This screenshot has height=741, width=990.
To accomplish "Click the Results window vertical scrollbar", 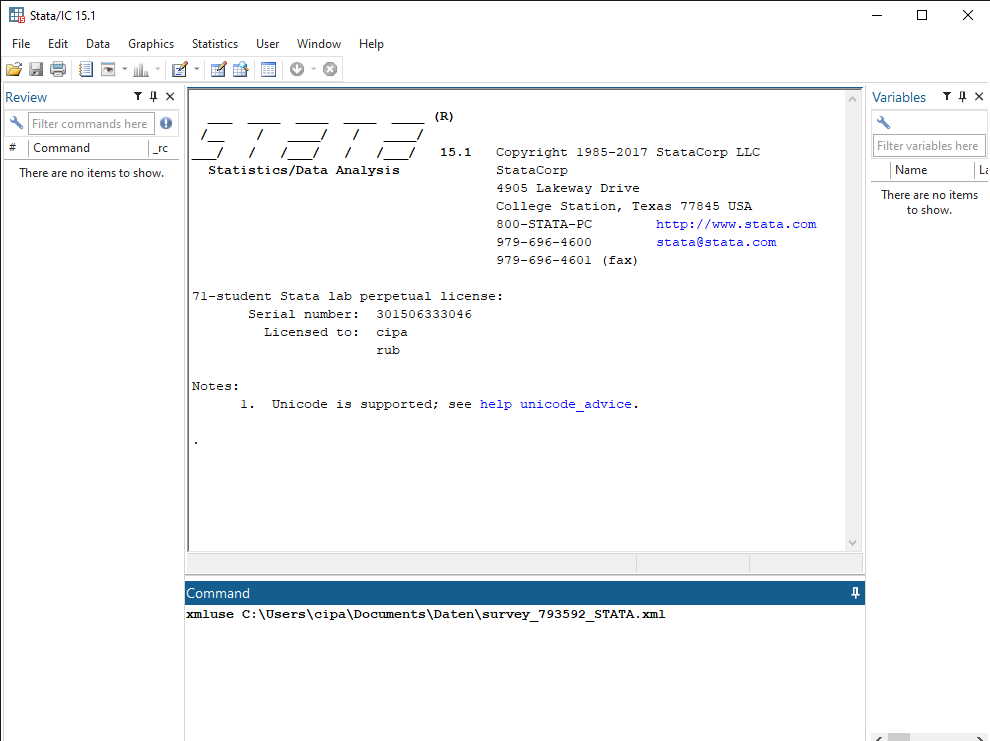I will pyautogui.click(x=852, y=320).
